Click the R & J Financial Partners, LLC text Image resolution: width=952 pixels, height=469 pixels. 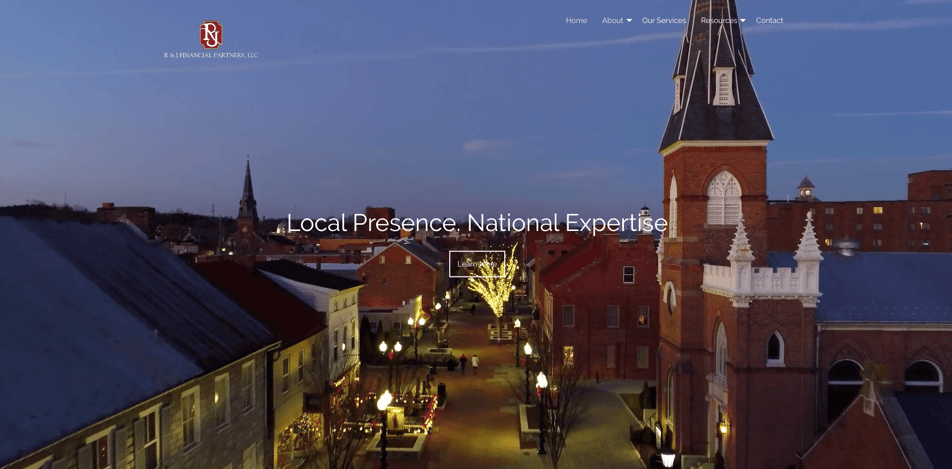point(211,55)
